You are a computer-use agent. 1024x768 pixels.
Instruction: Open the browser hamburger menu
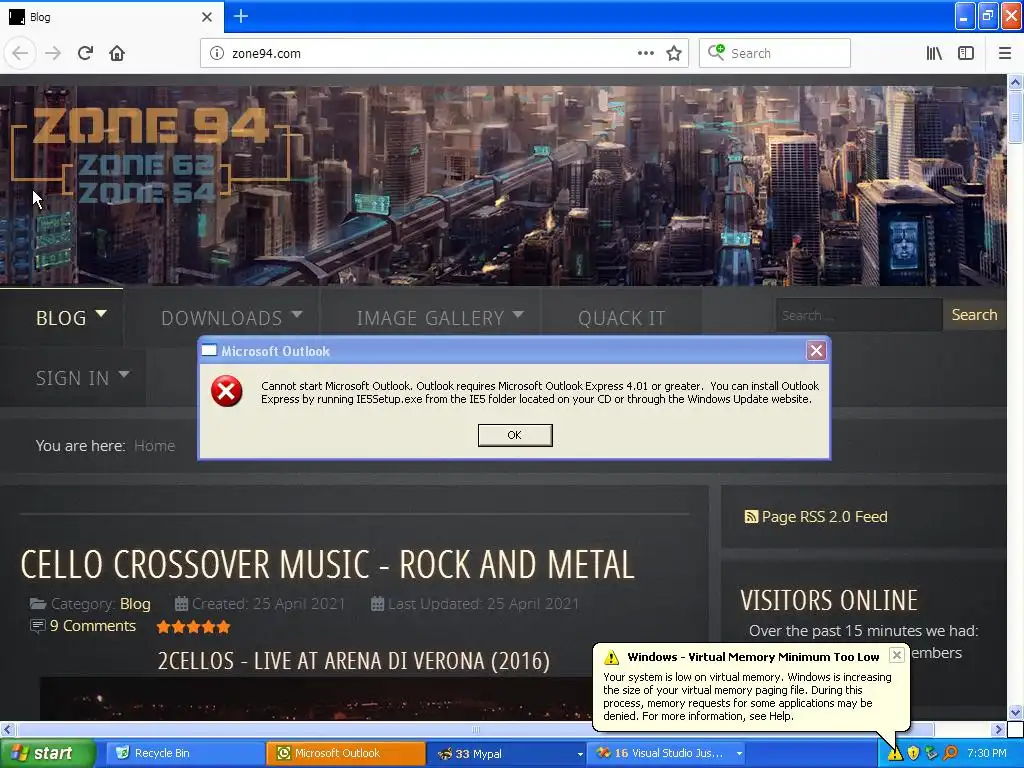(1004, 53)
